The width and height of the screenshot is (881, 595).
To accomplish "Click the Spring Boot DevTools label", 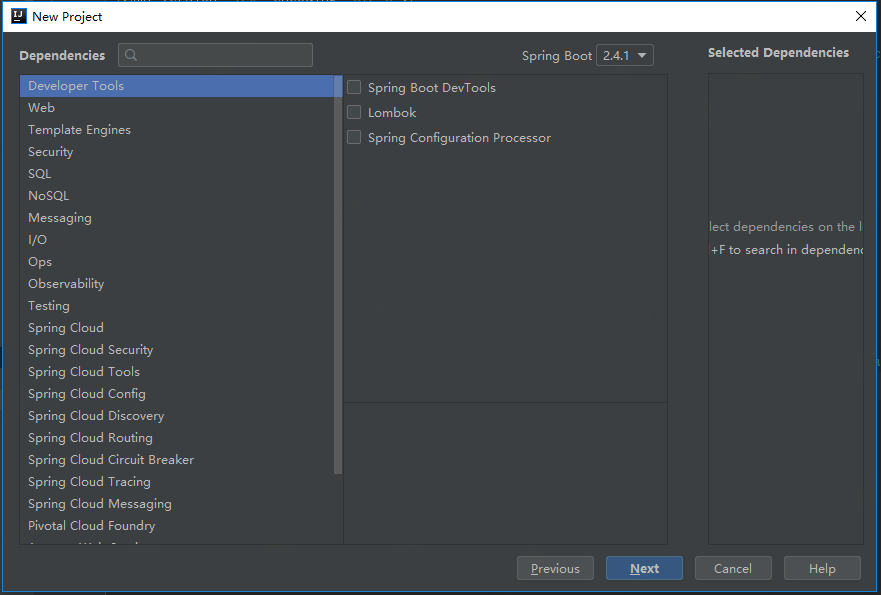I will [432, 88].
